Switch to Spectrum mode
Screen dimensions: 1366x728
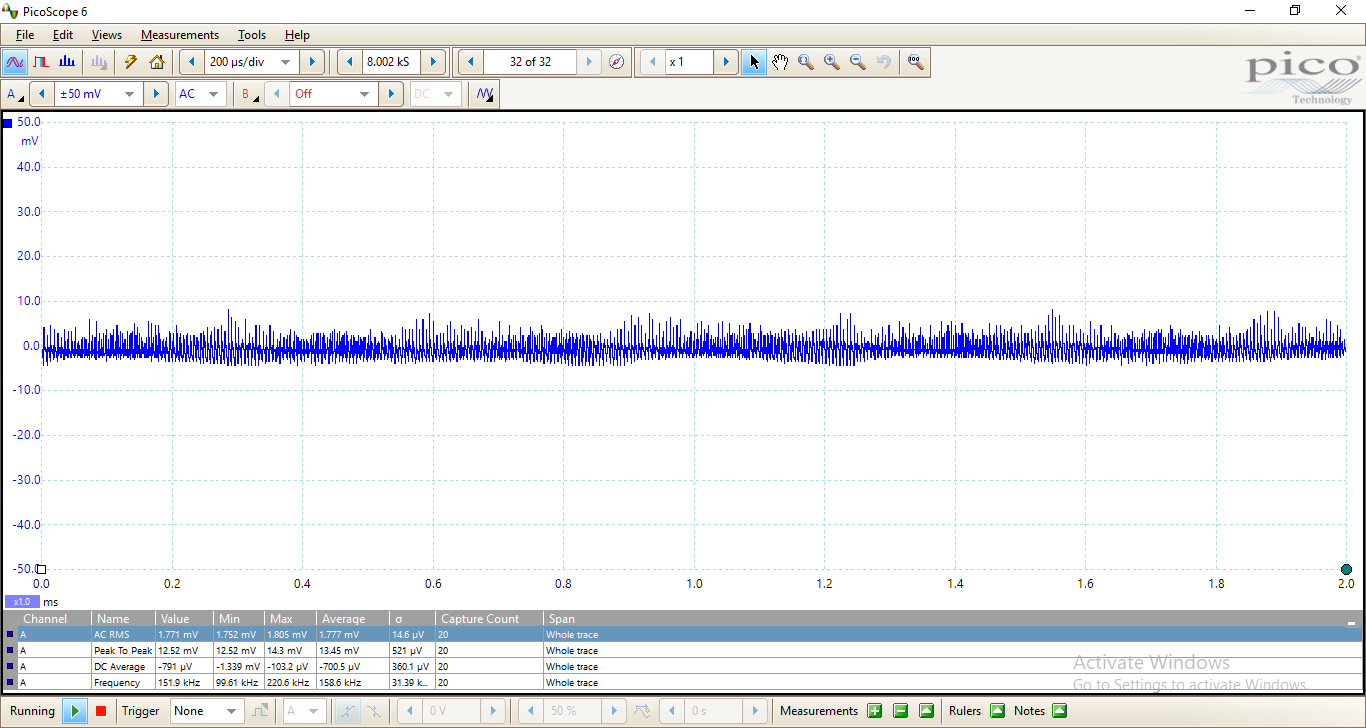[x=67, y=62]
